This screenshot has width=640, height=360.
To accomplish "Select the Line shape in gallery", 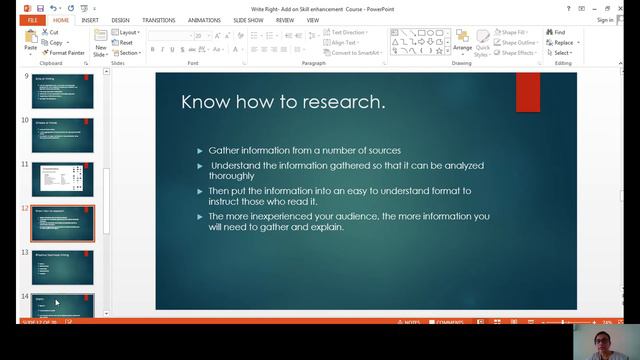I will 404,33.
